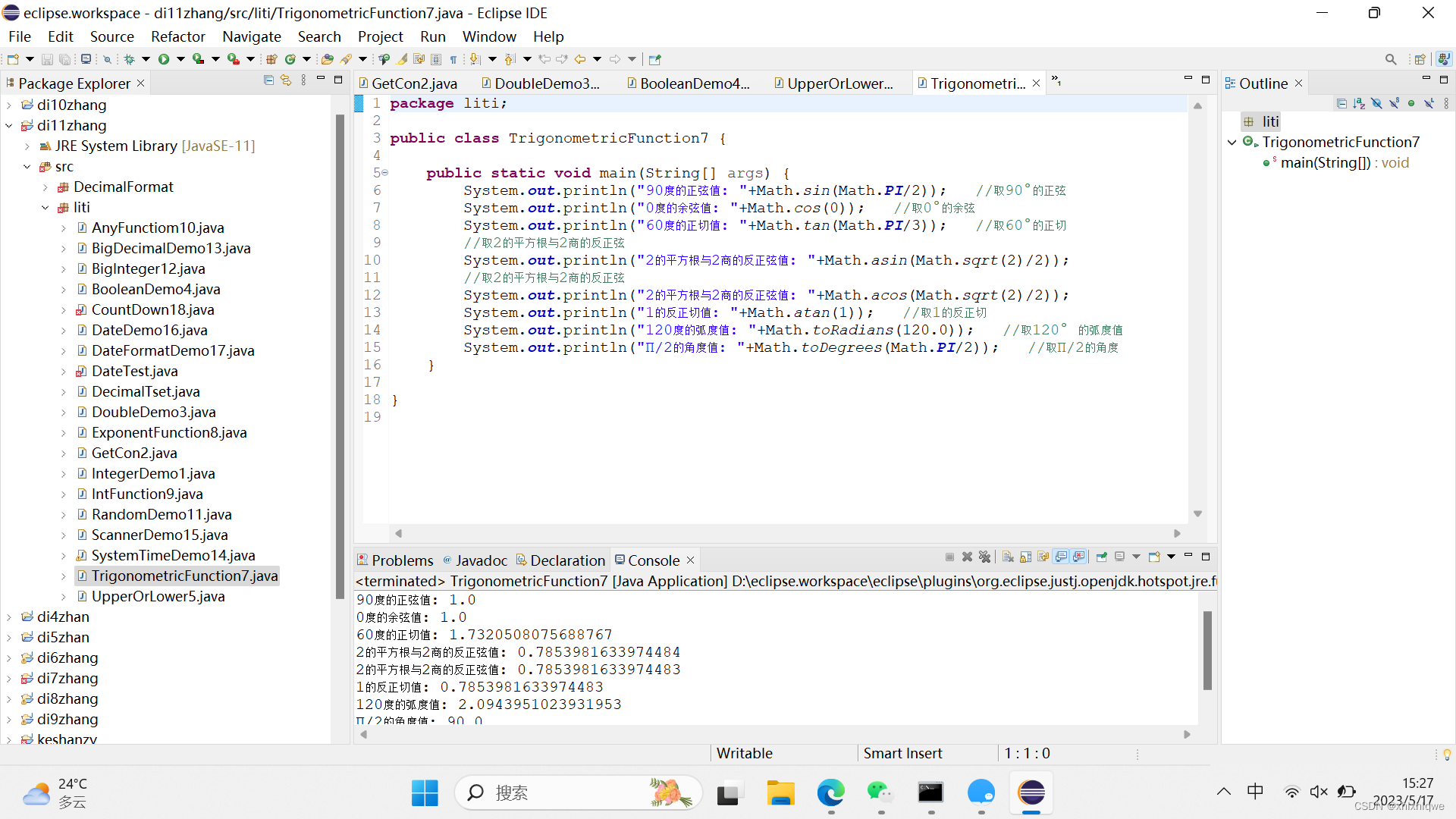Toggle Scroll Lock in Console toolbar
The height and width of the screenshot is (819, 1456).
(x=1025, y=557)
